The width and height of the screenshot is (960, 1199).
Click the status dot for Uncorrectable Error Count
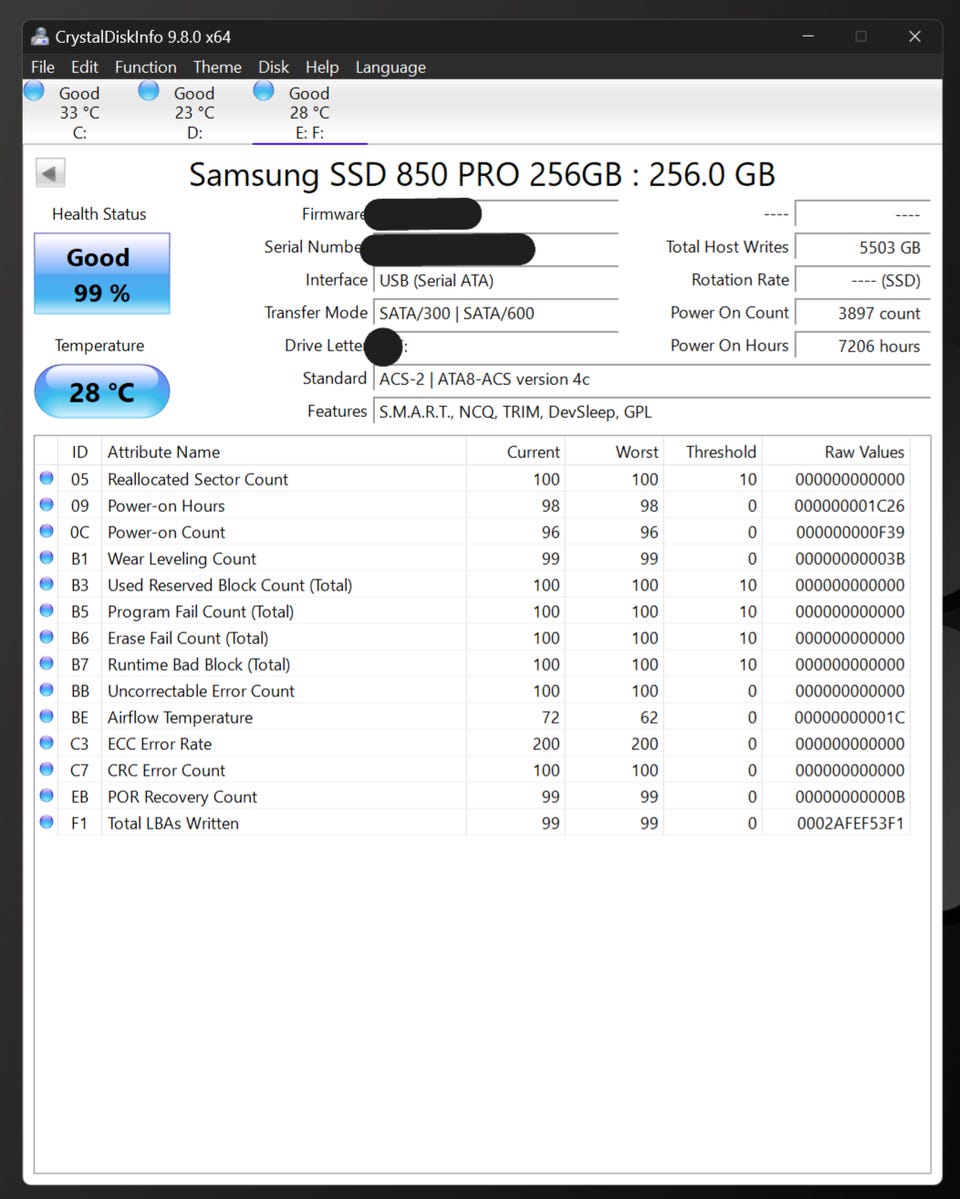point(47,690)
